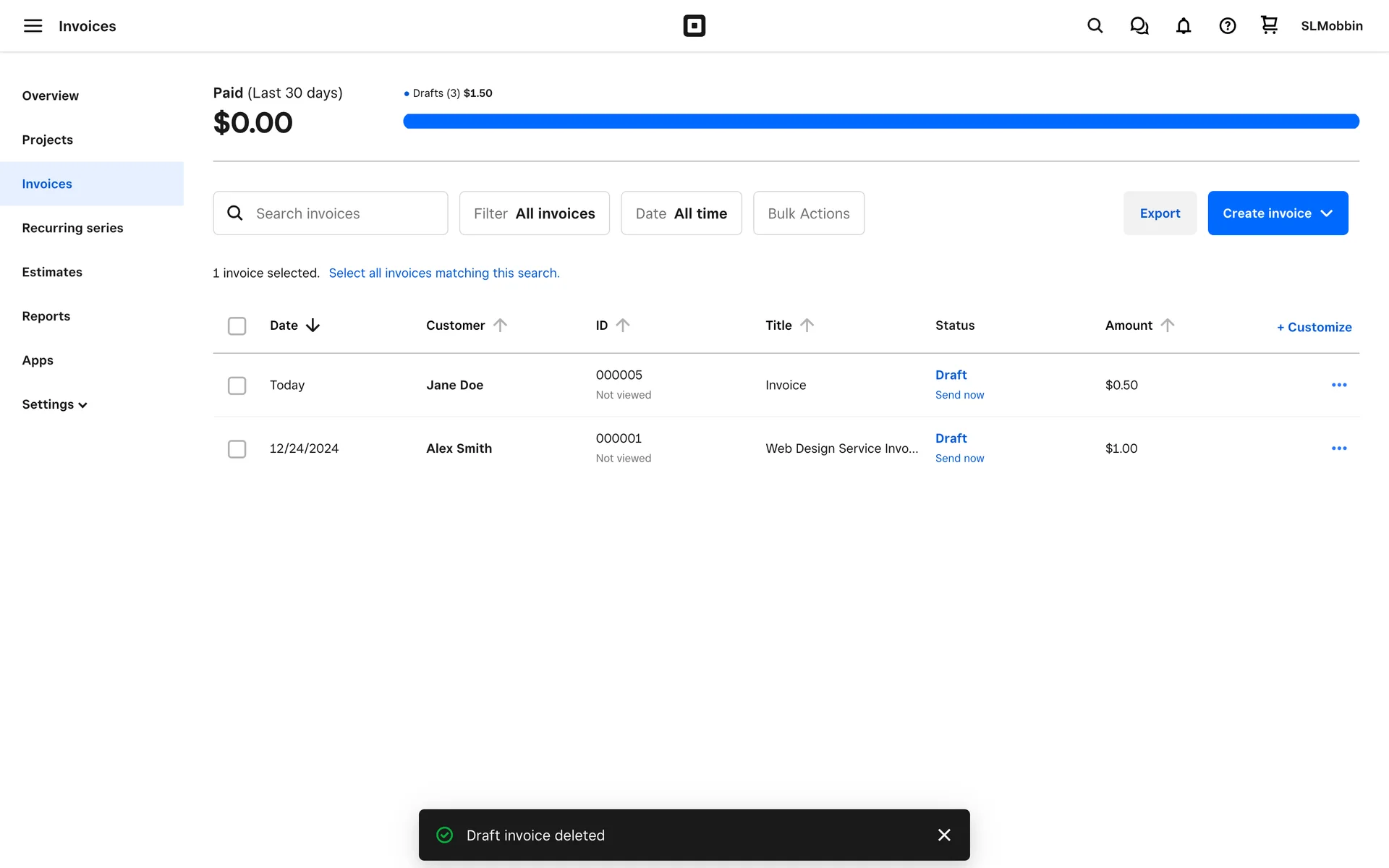Open the notifications bell
1389x868 pixels.
pyautogui.click(x=1183, y=26)
